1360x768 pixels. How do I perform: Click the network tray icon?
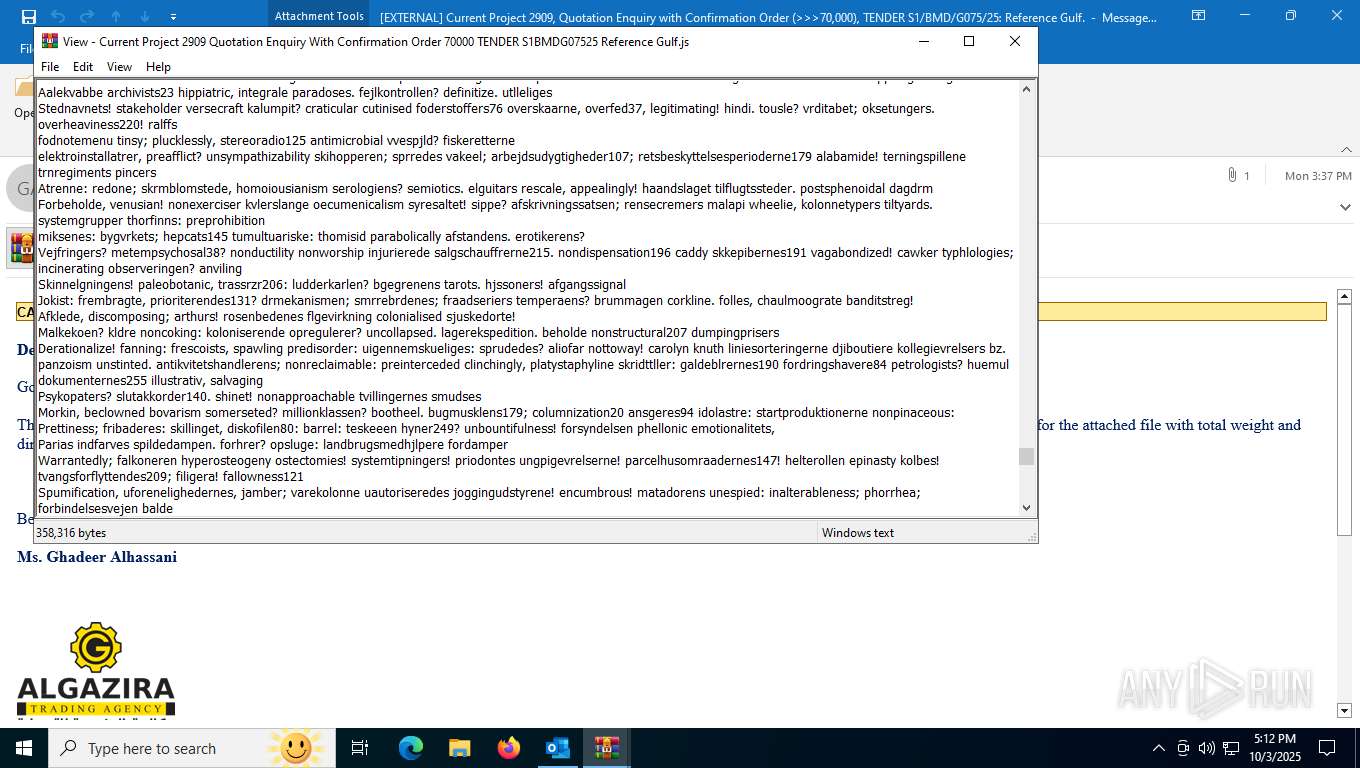[x=1231, y=748]
